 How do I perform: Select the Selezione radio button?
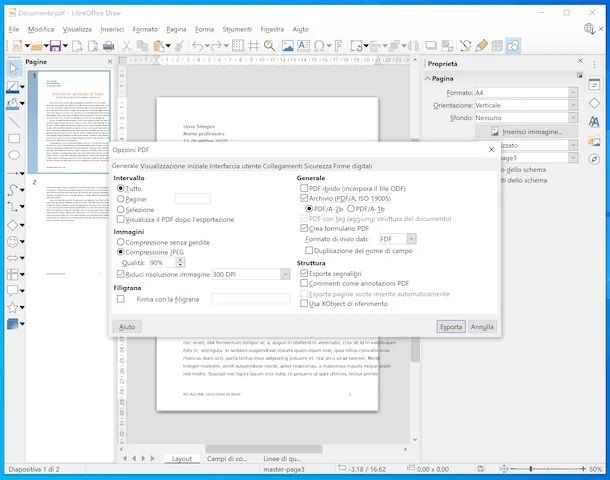click(121, 209)
